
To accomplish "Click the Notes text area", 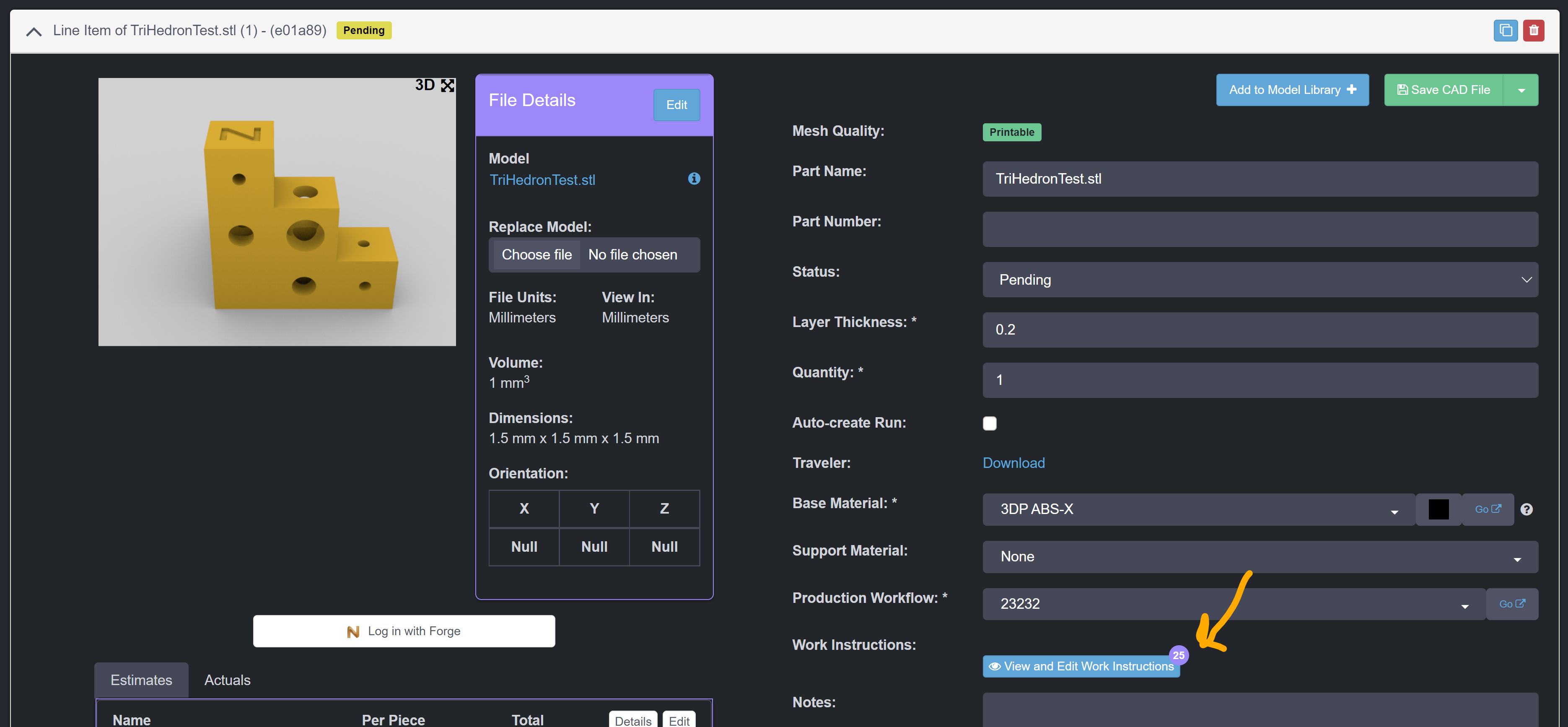I will (1260, 709).
